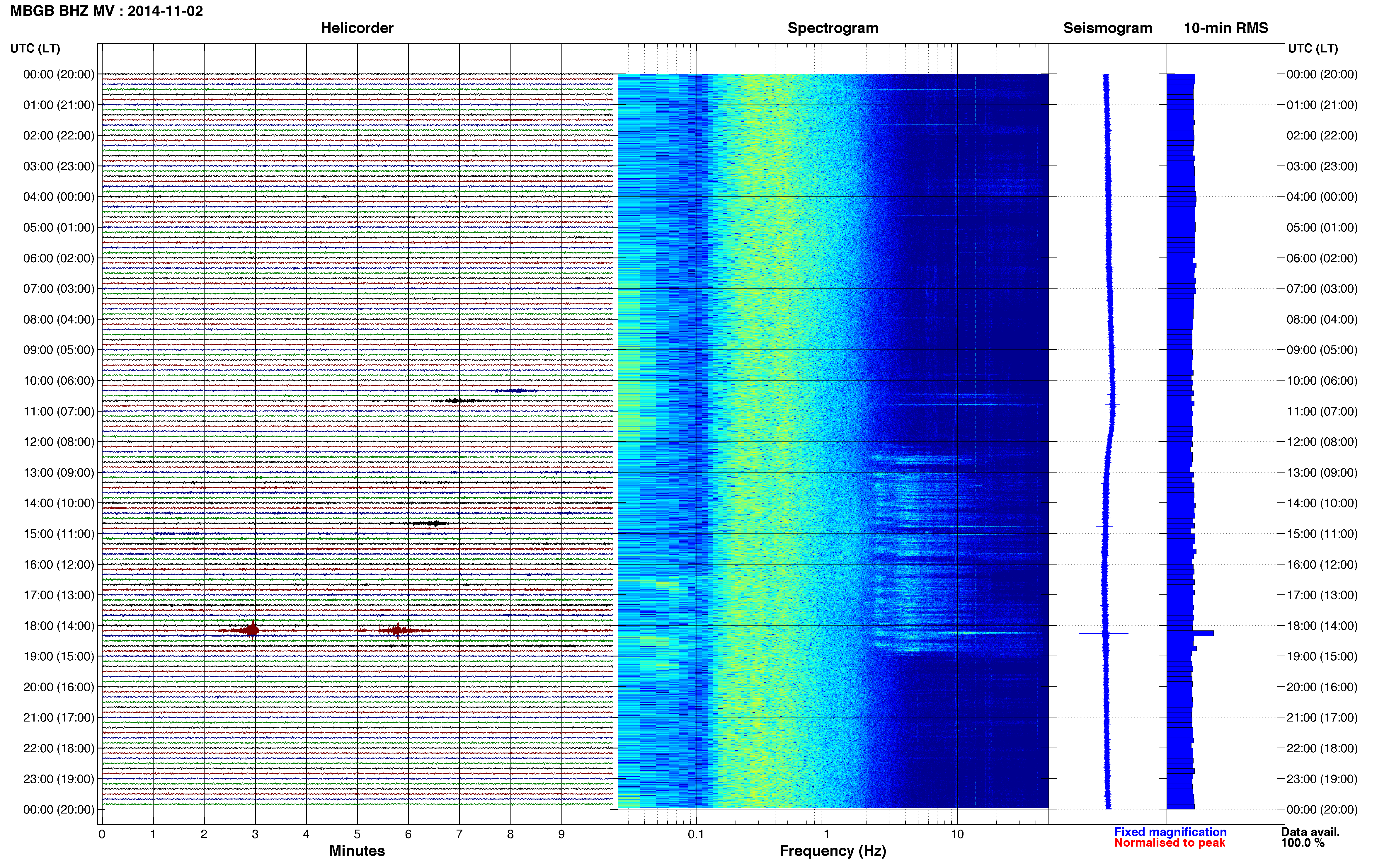This screenshot has height=868, width=1389.
Task: Click the 22:00 (18:00) label on the helicorder time axis
Action: click(59, 748)
